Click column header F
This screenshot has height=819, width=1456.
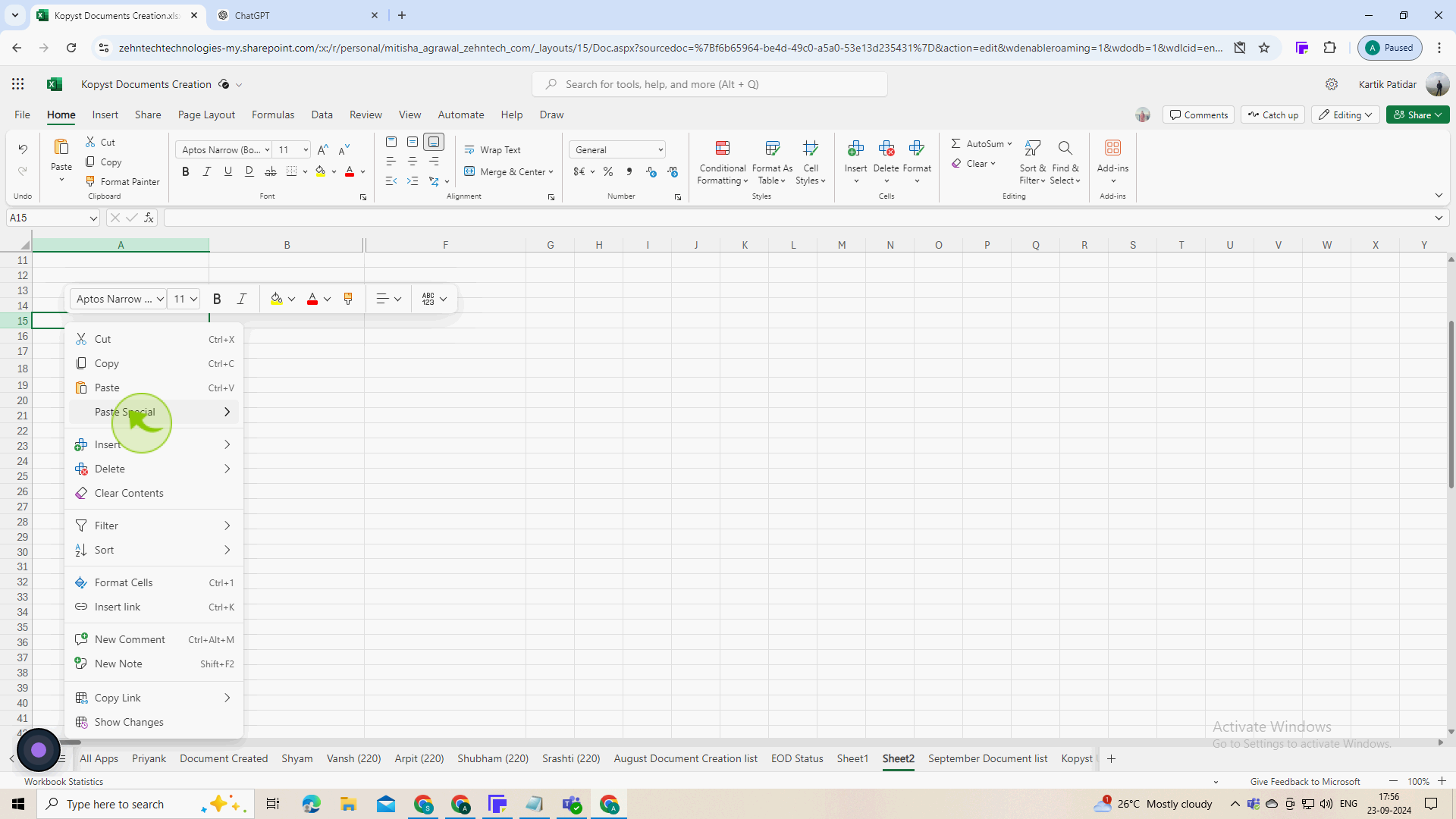(x=445, y=245)
